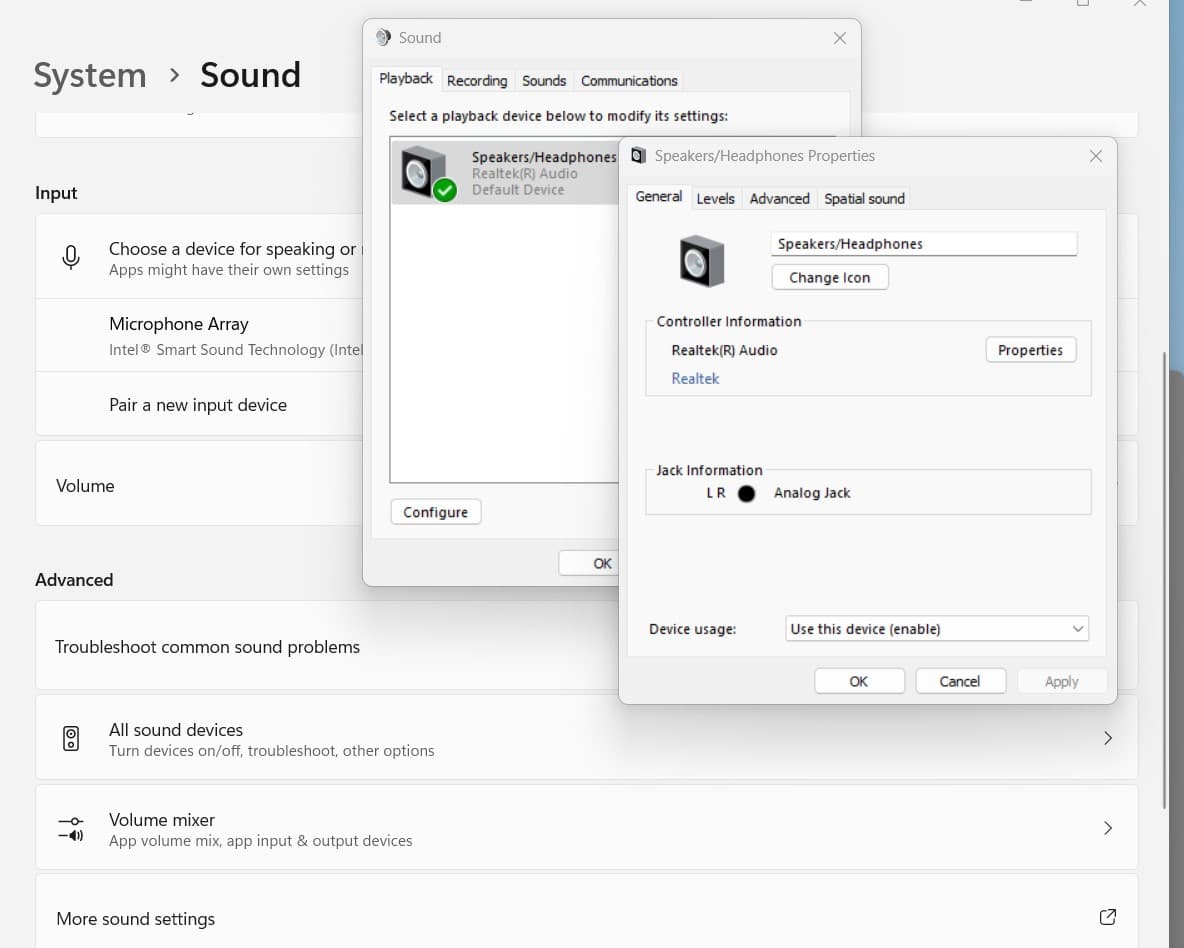The width and height of the screenshot is (1184, 948).
Task: Click the More sound settings external link icon
Action: [x=1107, y=917]
